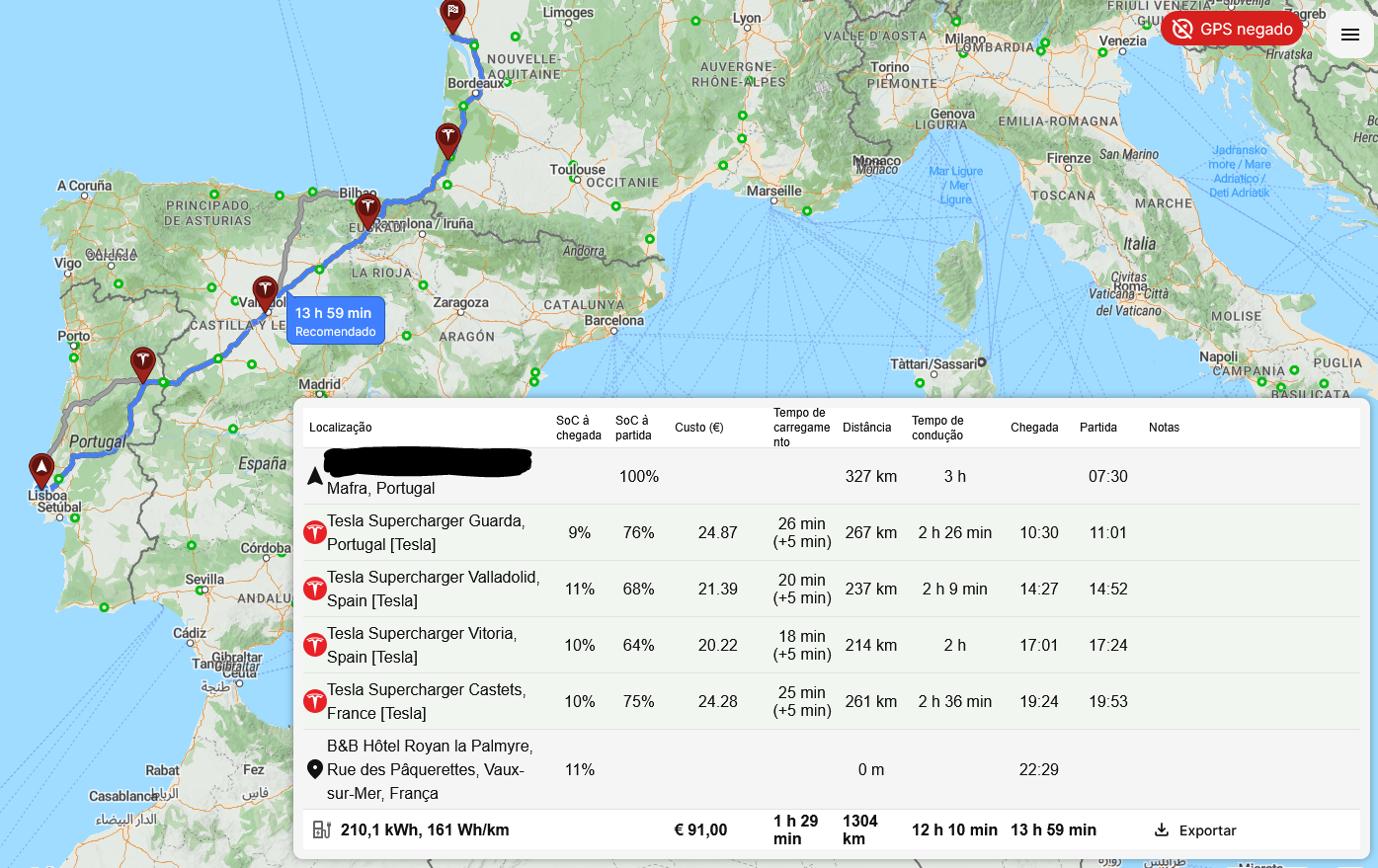The width and height of the screenshot is (1378, 868).
Task: Click the Custo (€) column header
Action: click(698, 428)
